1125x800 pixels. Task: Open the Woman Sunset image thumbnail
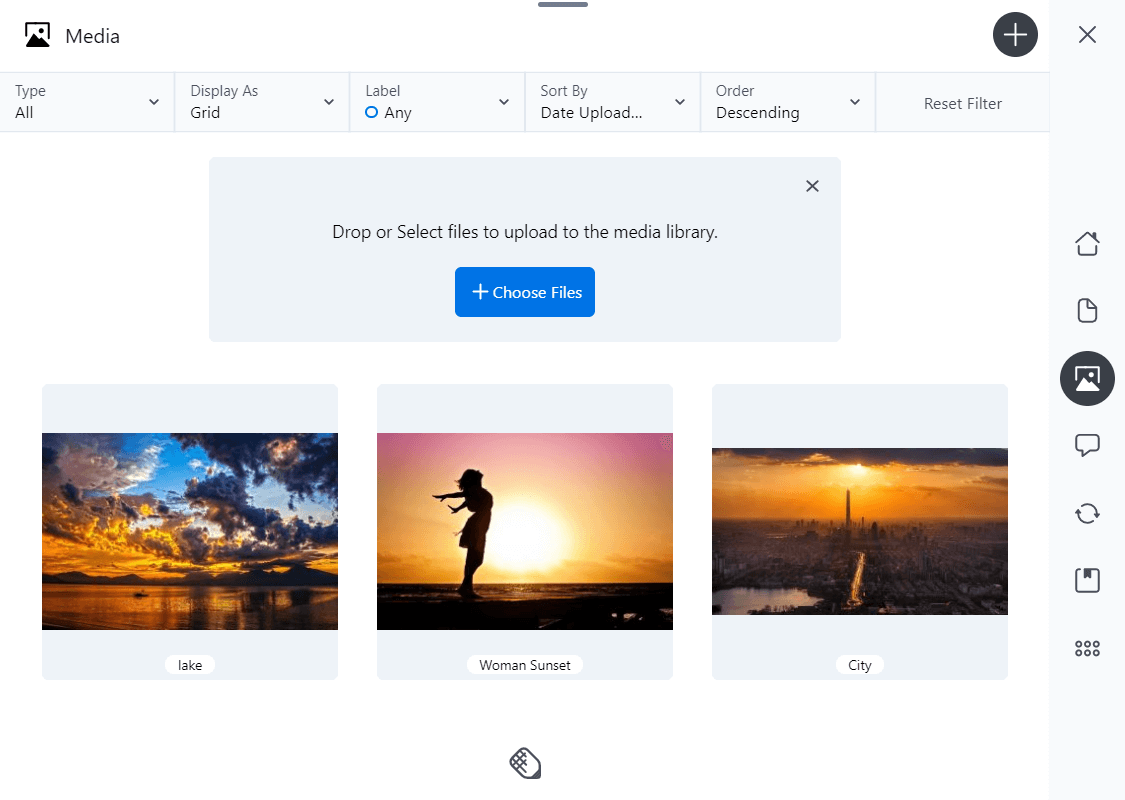pos(524,530)
